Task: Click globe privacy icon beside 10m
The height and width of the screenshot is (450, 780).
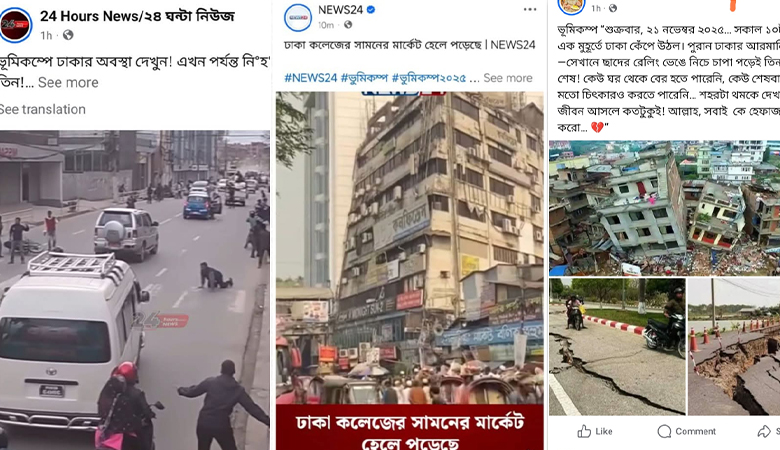Action: [x=348, y=24]
